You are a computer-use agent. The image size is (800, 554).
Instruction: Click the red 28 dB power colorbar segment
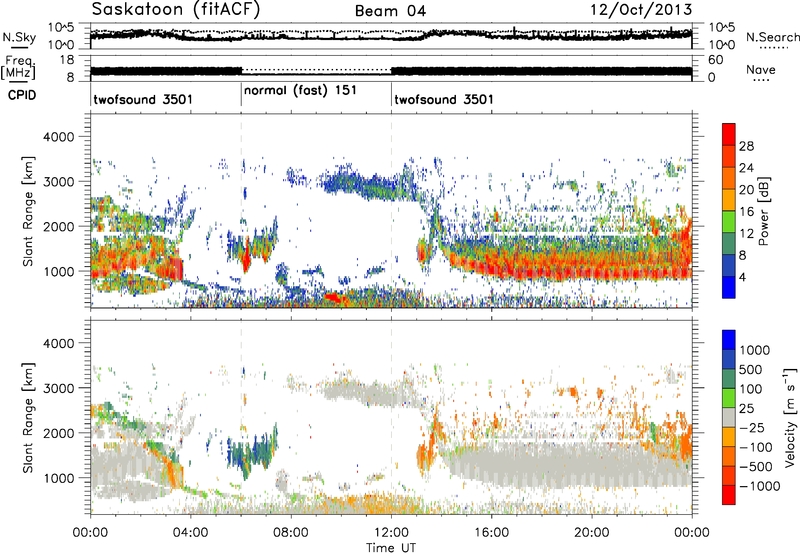point(729,134)
